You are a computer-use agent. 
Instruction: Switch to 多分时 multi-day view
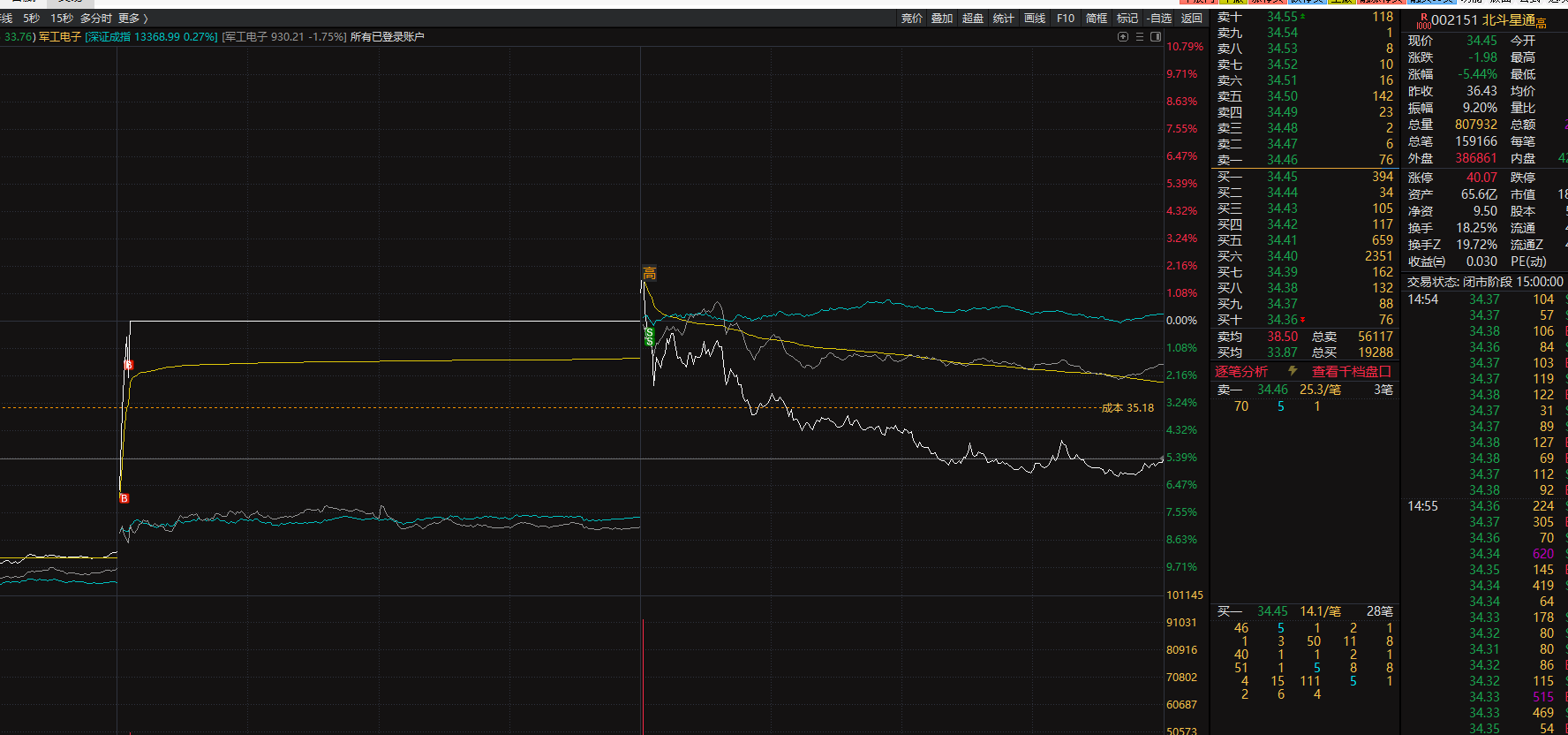point(96,18)
